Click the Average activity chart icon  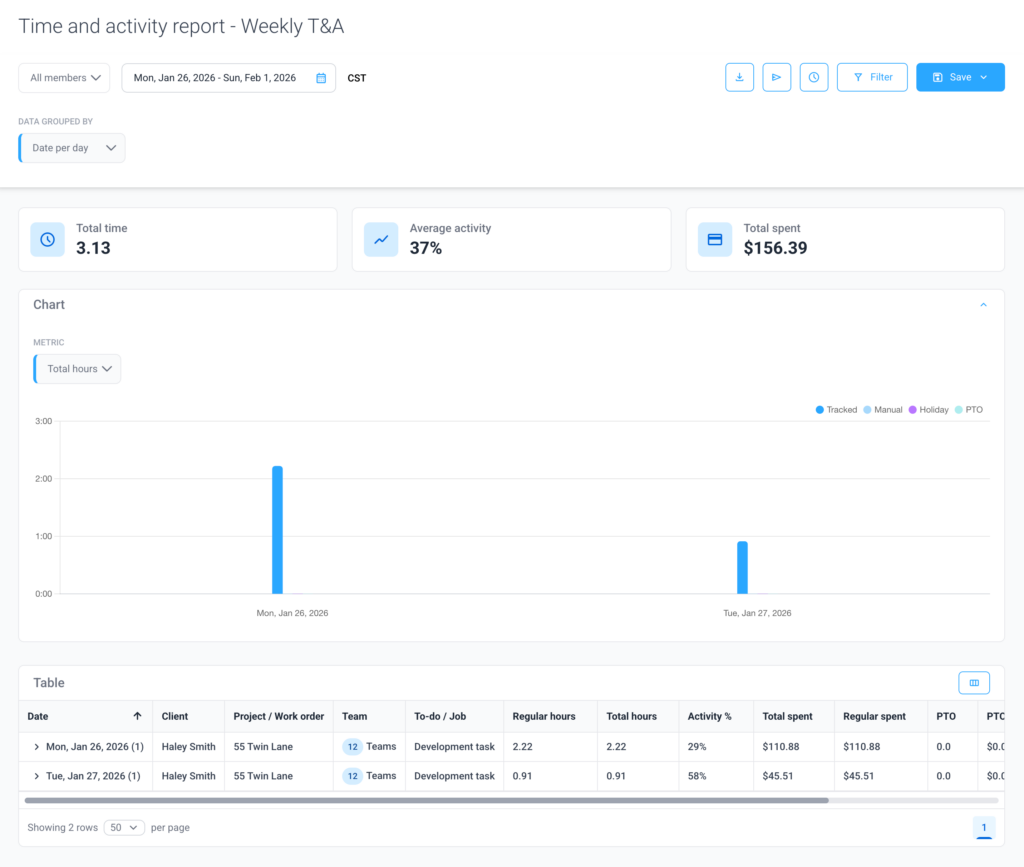click(381, 240)
